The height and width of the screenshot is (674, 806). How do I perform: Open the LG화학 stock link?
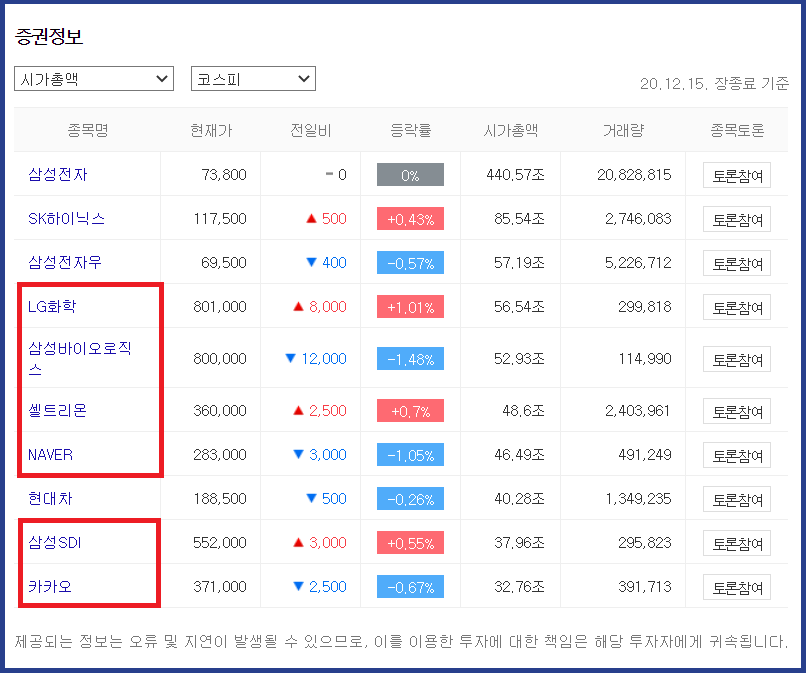(52, 306)
